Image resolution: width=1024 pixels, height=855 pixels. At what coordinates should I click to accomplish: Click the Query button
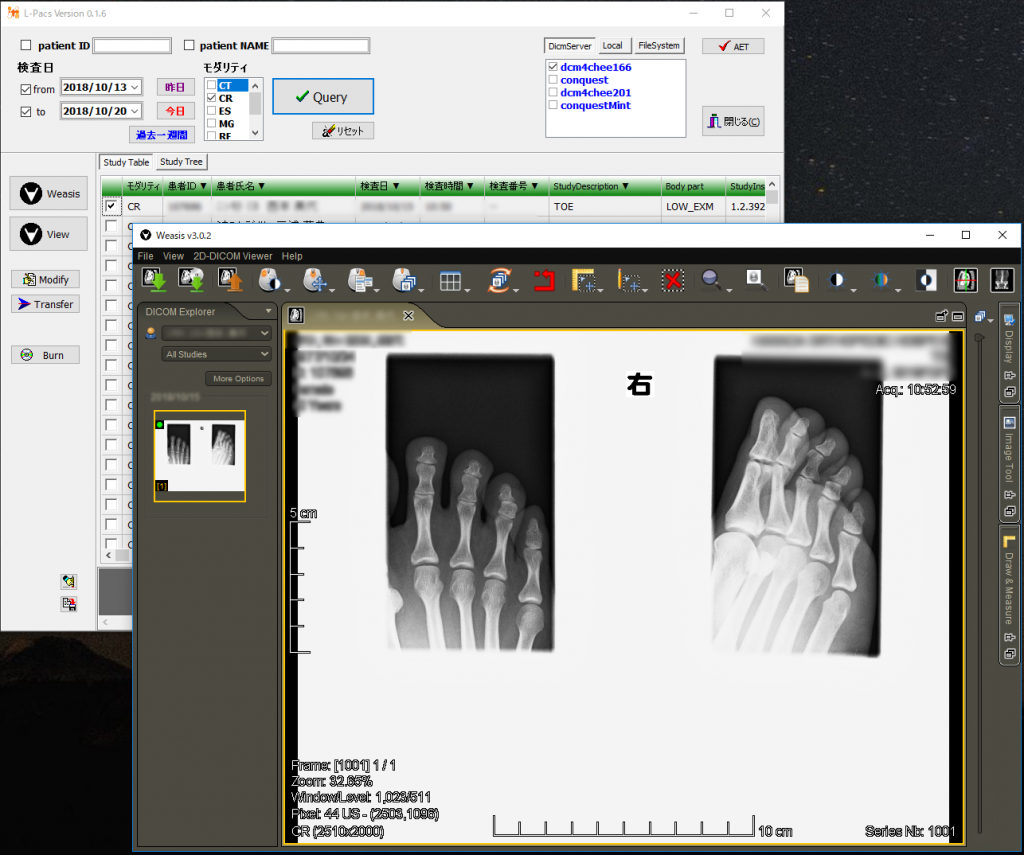click(x=323, y=97)
